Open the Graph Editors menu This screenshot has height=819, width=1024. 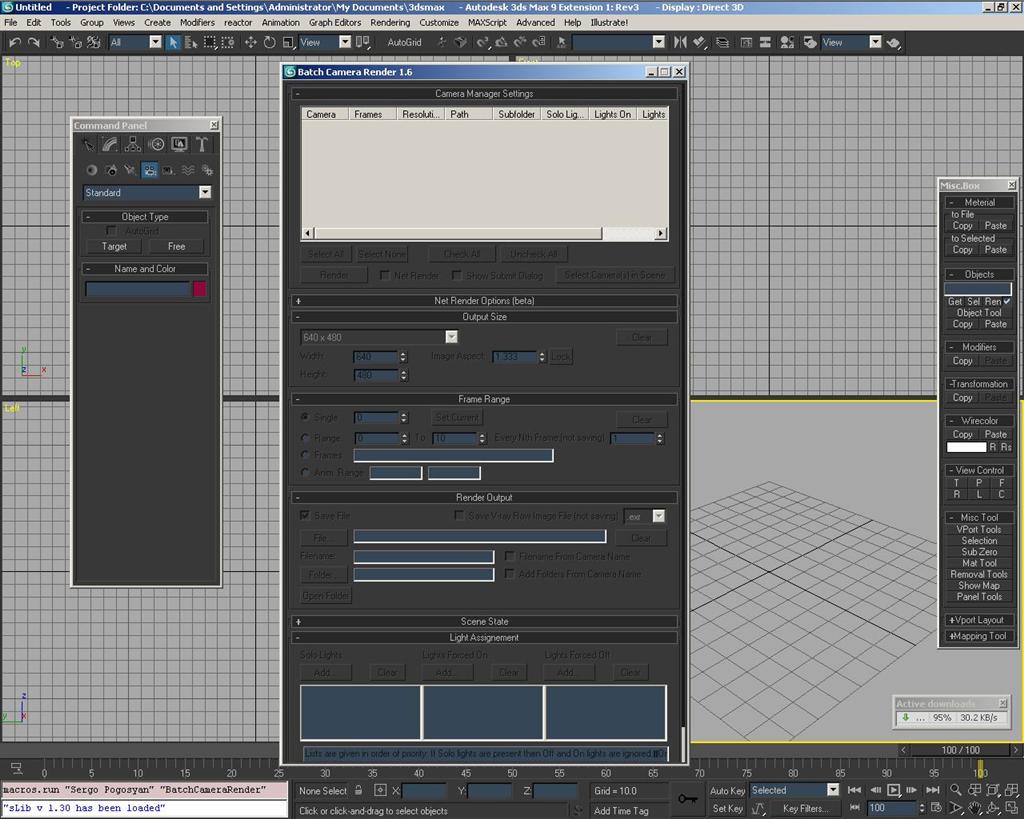point(335,22)
